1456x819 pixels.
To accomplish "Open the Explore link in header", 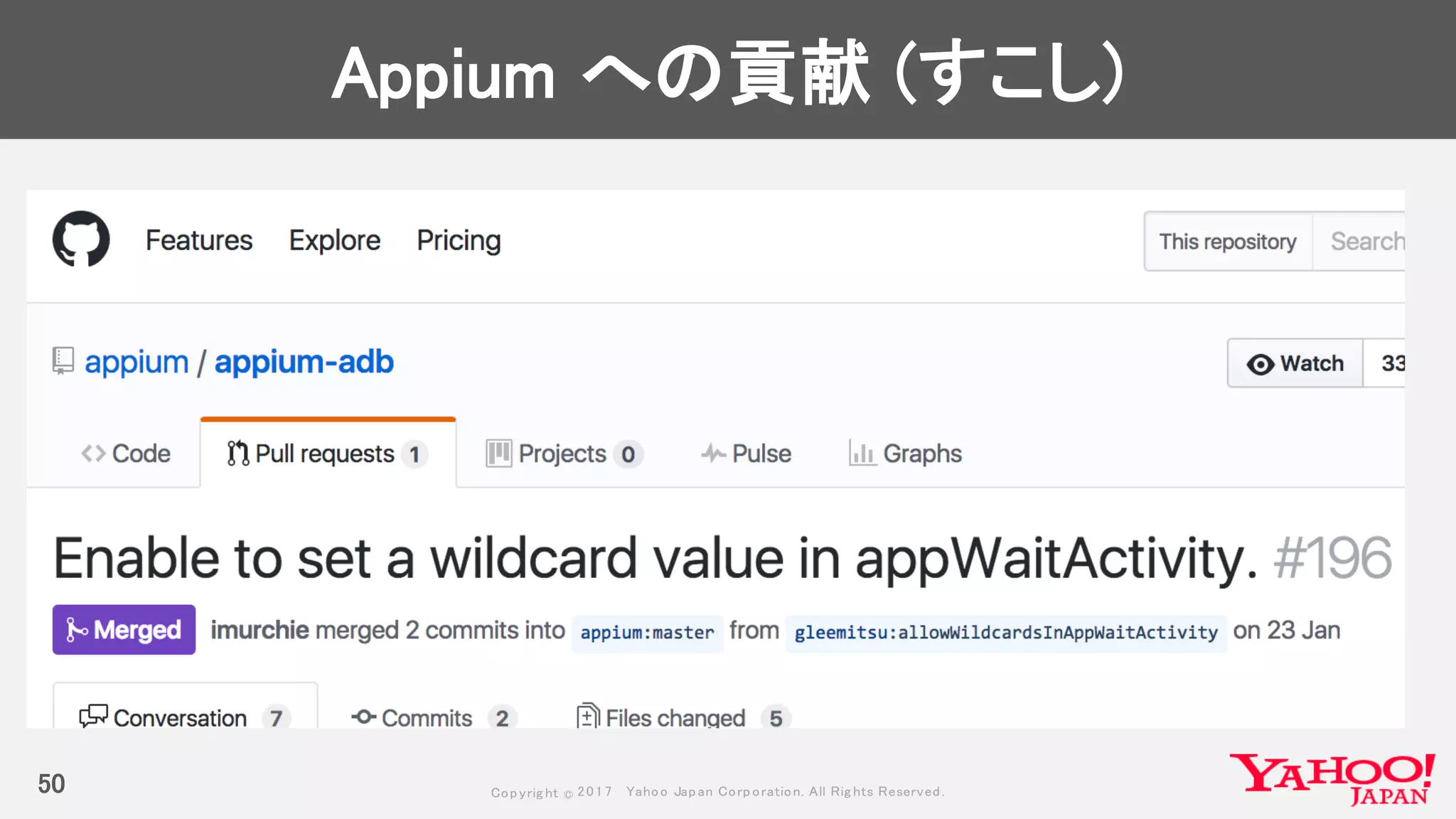I will [x=335, y=241].
